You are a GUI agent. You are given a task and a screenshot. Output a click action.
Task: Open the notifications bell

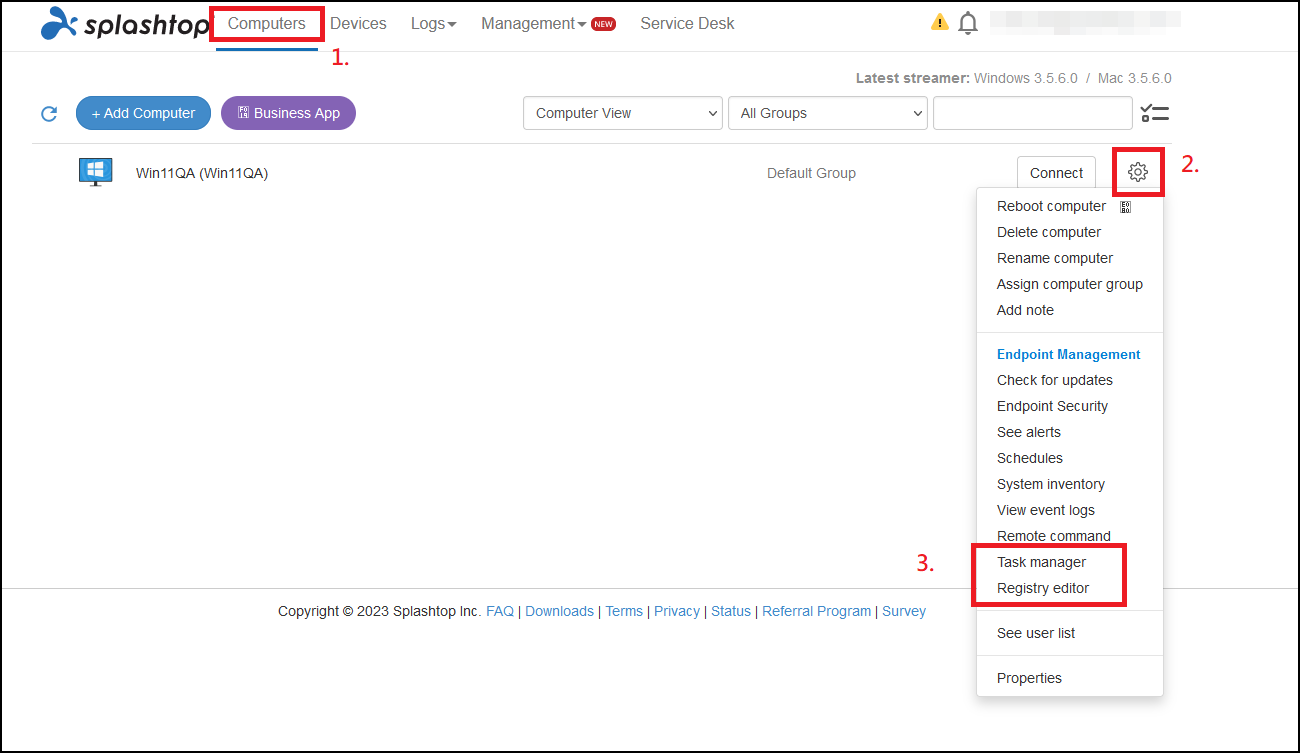tap(967, 22)
